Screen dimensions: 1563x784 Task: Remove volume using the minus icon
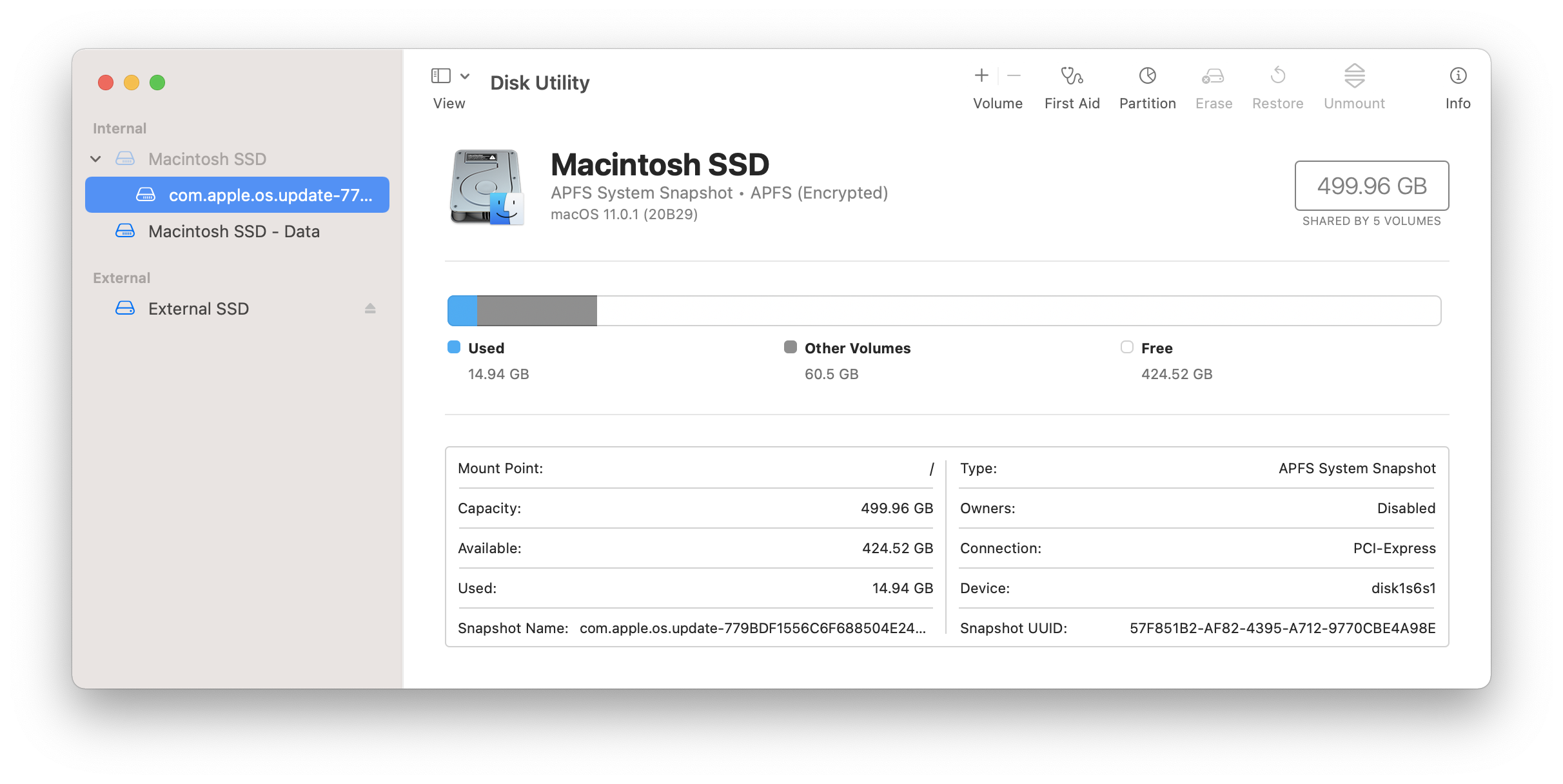tap(1014, 76)
